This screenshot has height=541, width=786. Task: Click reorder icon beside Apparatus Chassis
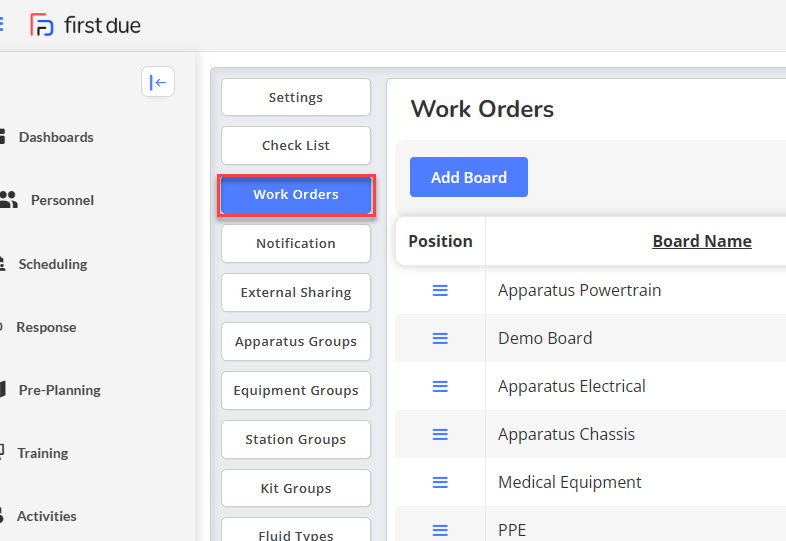click(440, 434)
